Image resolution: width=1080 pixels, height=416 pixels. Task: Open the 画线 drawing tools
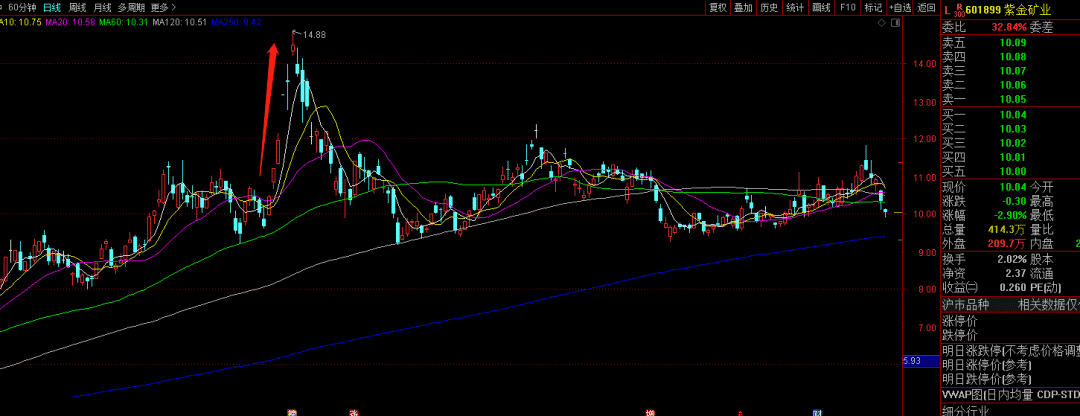click(x=821, y=8)
